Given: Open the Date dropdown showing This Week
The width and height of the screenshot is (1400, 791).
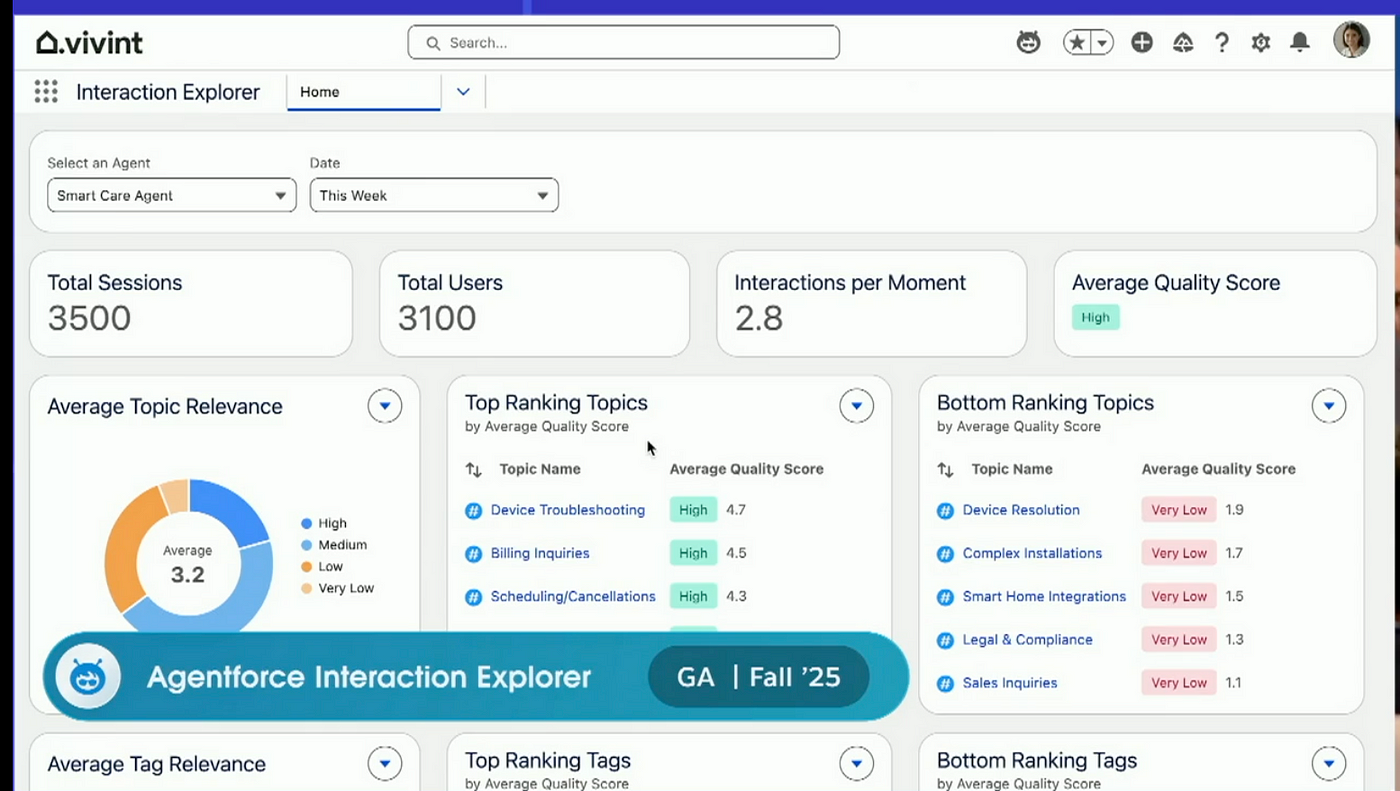Looking at the screenshot, I should click(x=434, y=195).
